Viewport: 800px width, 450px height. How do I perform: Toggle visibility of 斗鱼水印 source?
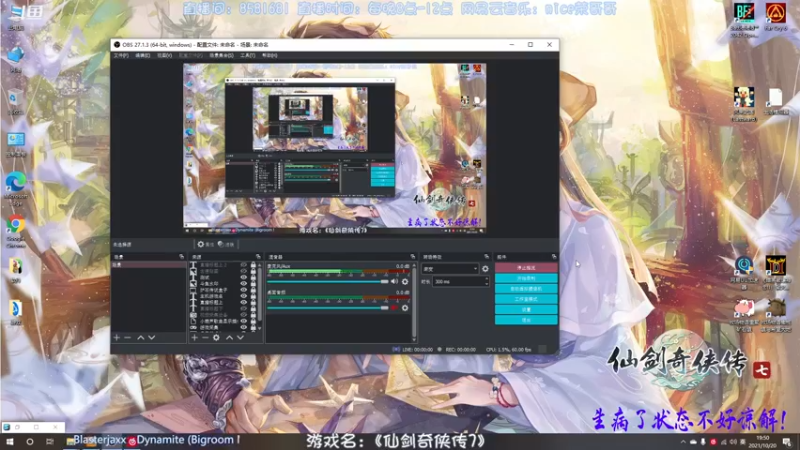click(x=243, y=284)
